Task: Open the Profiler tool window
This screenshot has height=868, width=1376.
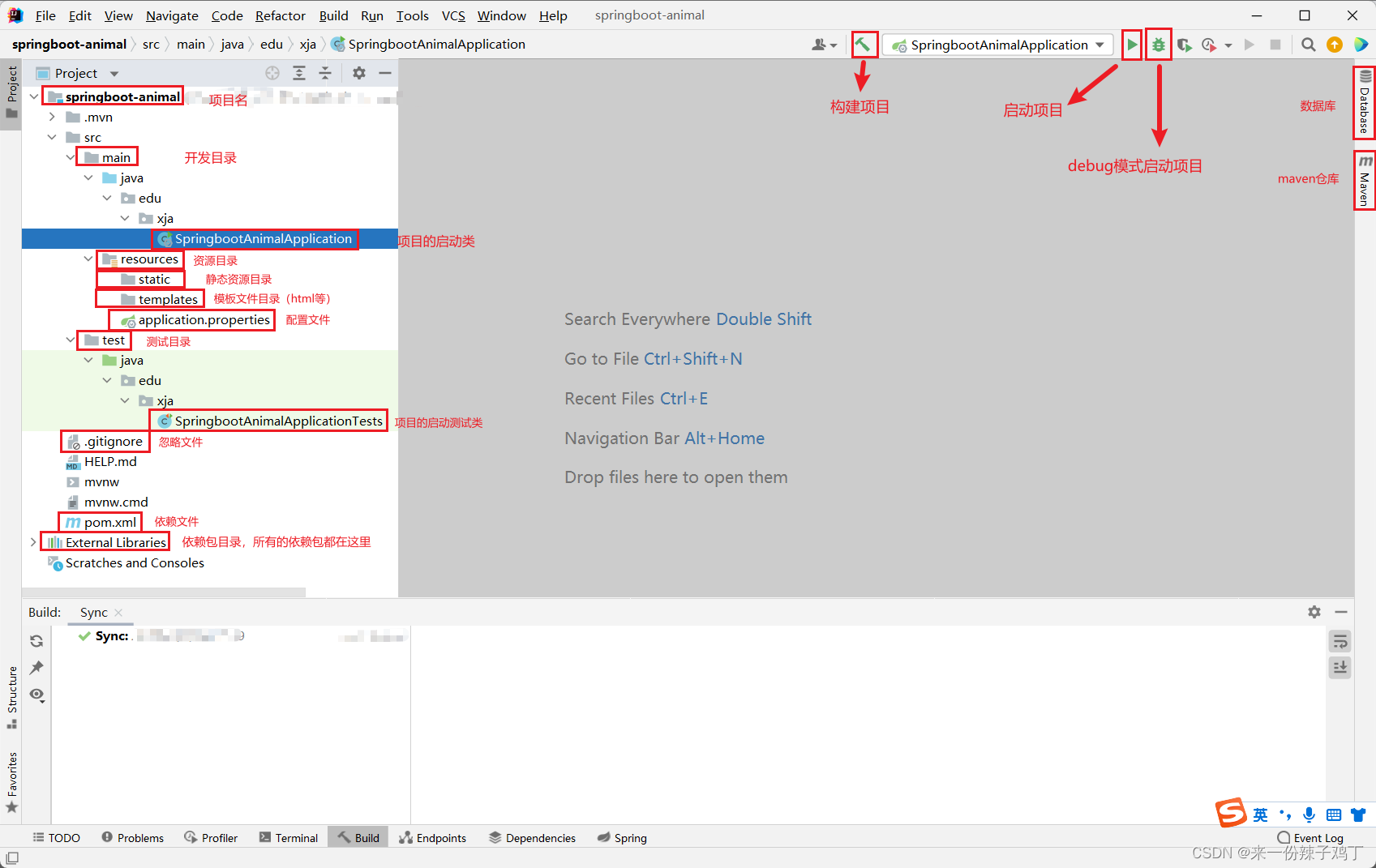Action: [211, 837]
